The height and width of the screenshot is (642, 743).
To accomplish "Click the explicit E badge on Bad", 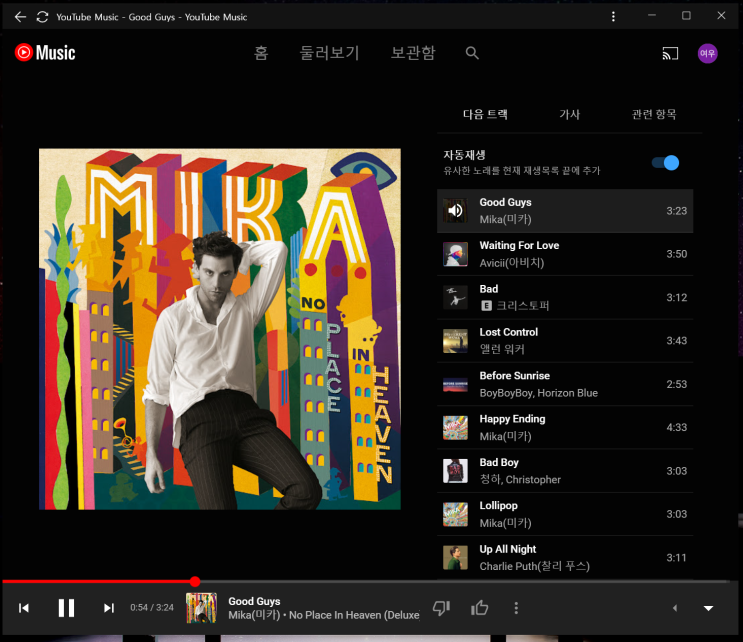I will pyautogui.click(x=486, y=306).
